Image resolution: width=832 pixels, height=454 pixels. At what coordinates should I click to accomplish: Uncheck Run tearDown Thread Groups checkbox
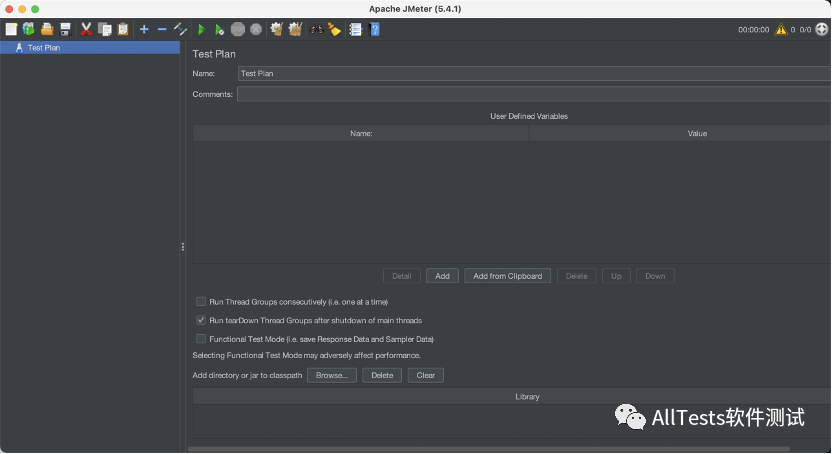(x=201, y=320)
